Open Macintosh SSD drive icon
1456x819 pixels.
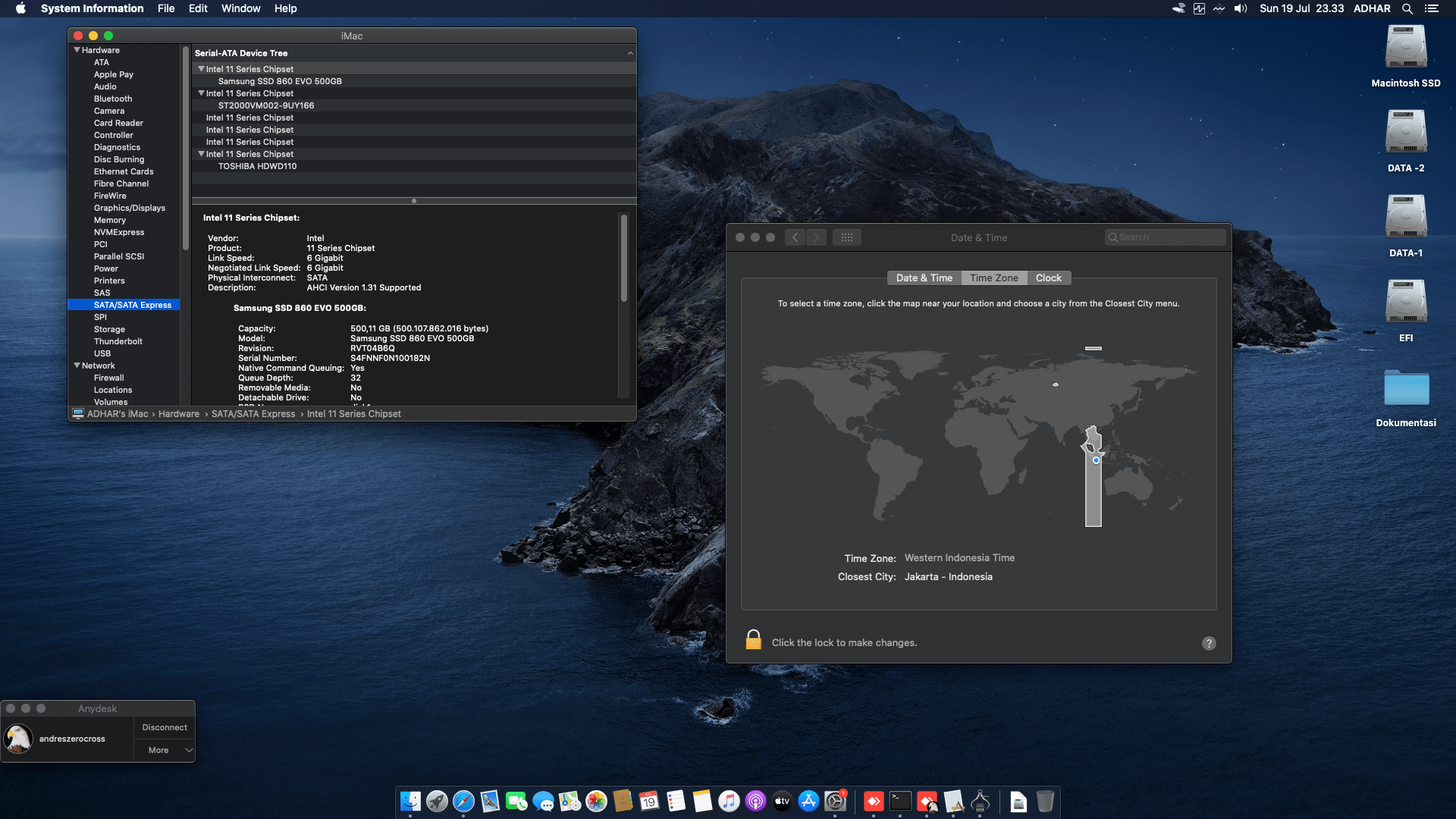pyautogui.click(x=1405, y=47)
